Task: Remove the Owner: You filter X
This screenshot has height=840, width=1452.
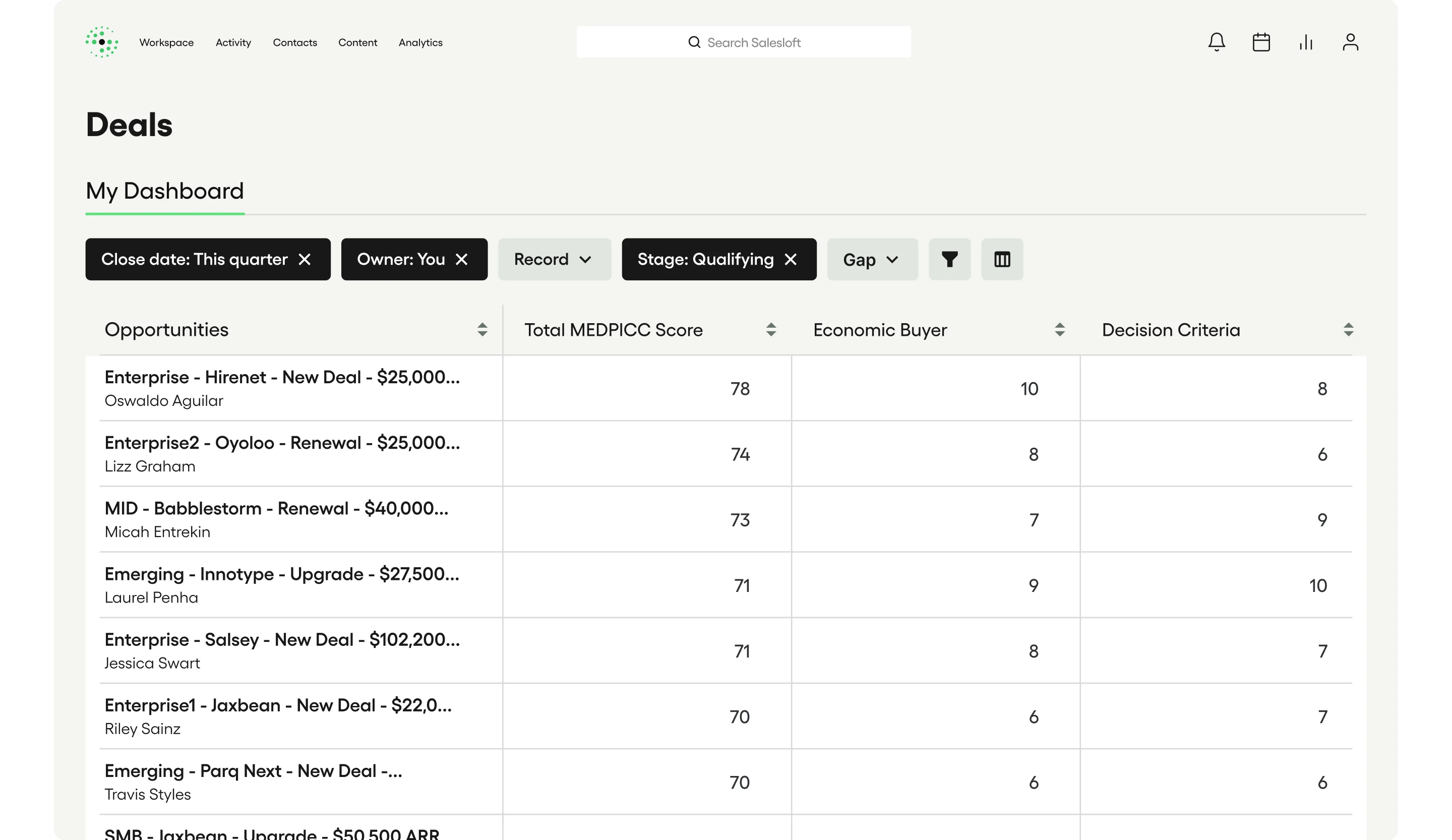Action: click(461, 259)
